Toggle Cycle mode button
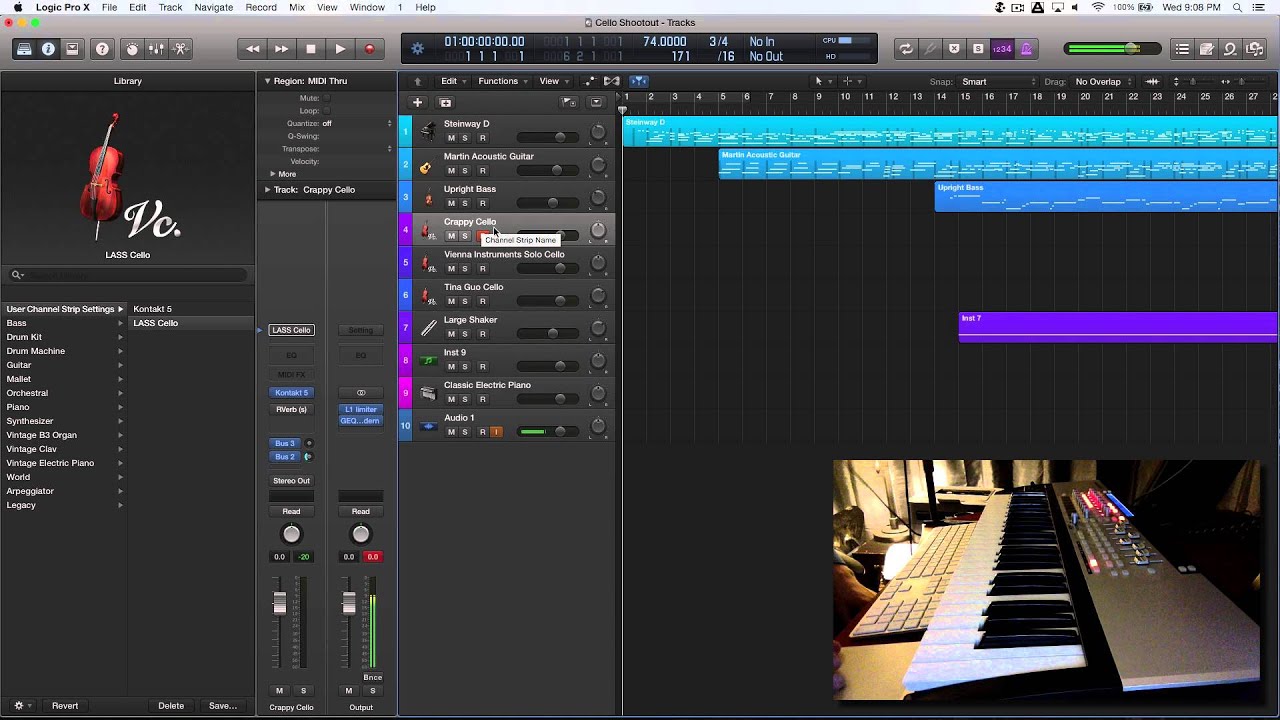Image resolution: width=1280 pixels, height=720 pixels. tap(906, 49)
